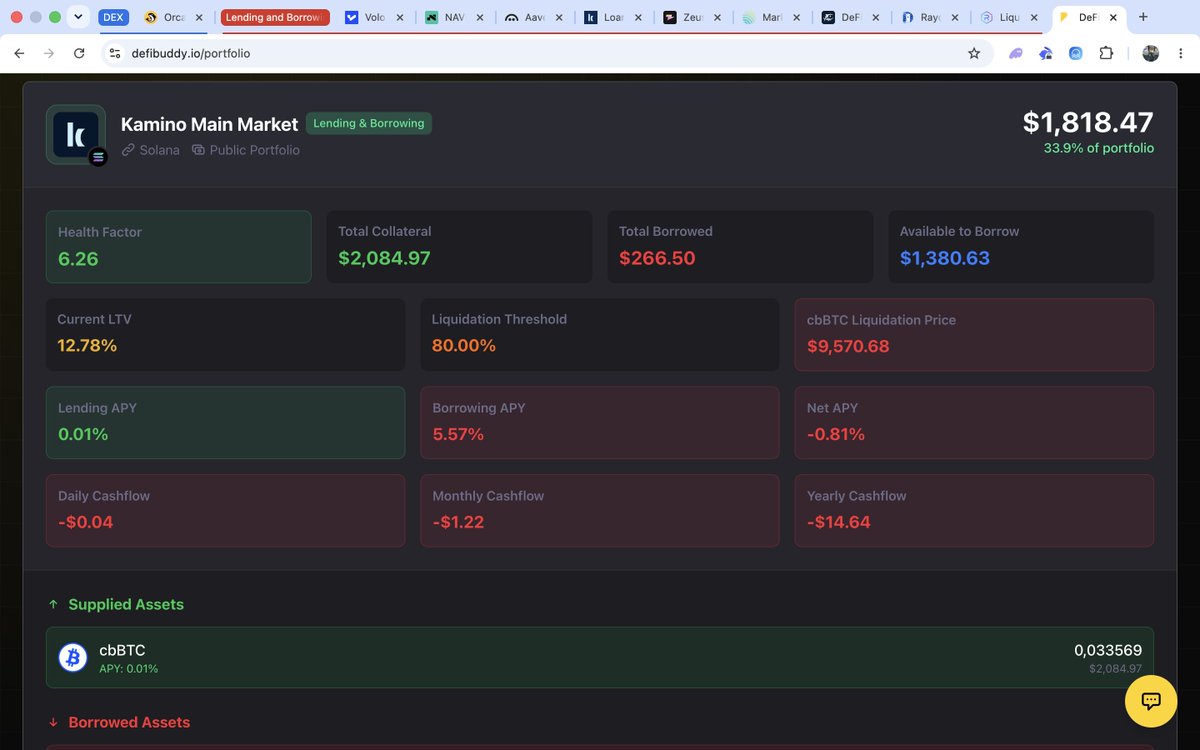
Task: Click the Kamino logo icon
Action: (x=76, y=134)
